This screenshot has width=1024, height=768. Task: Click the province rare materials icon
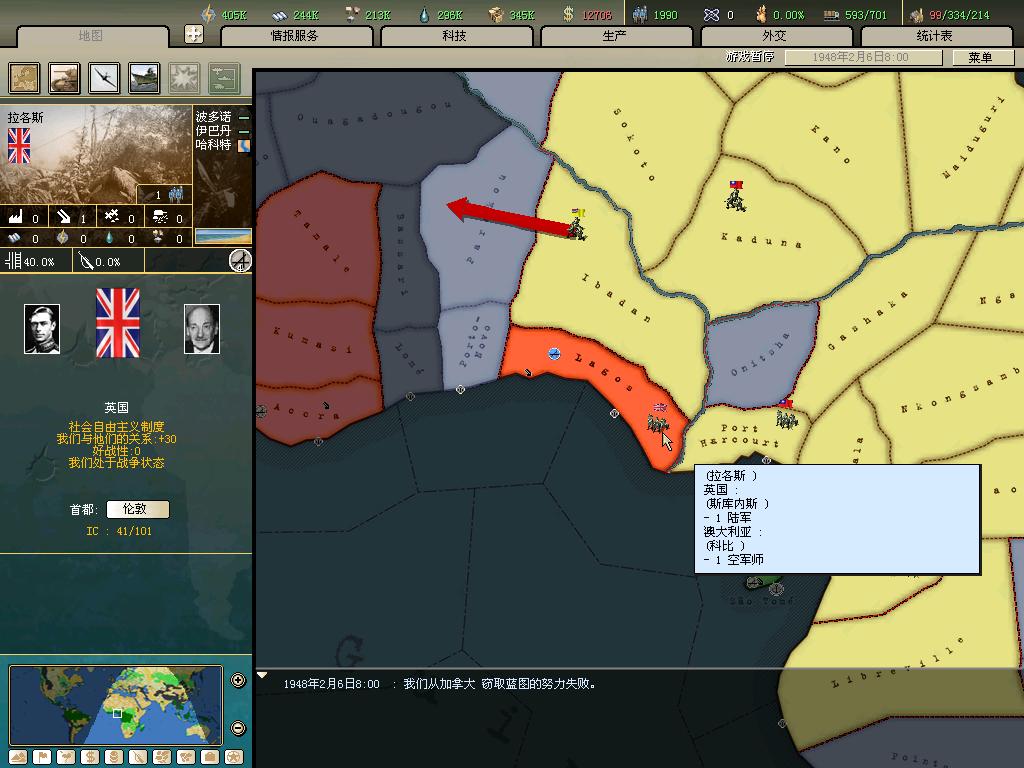(x=157, y=238)
